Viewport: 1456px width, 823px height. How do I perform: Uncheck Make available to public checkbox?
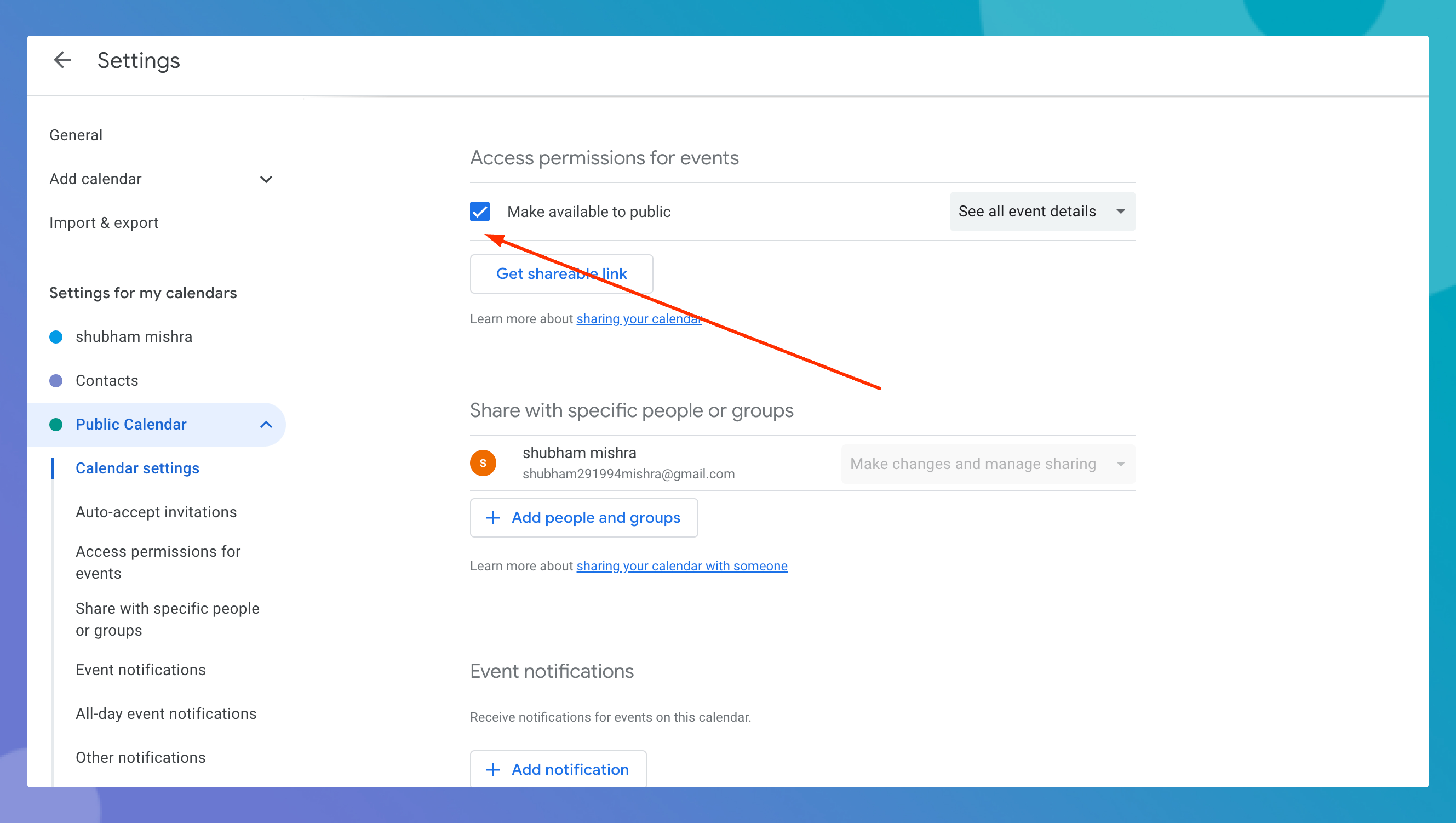pos(480,212)
